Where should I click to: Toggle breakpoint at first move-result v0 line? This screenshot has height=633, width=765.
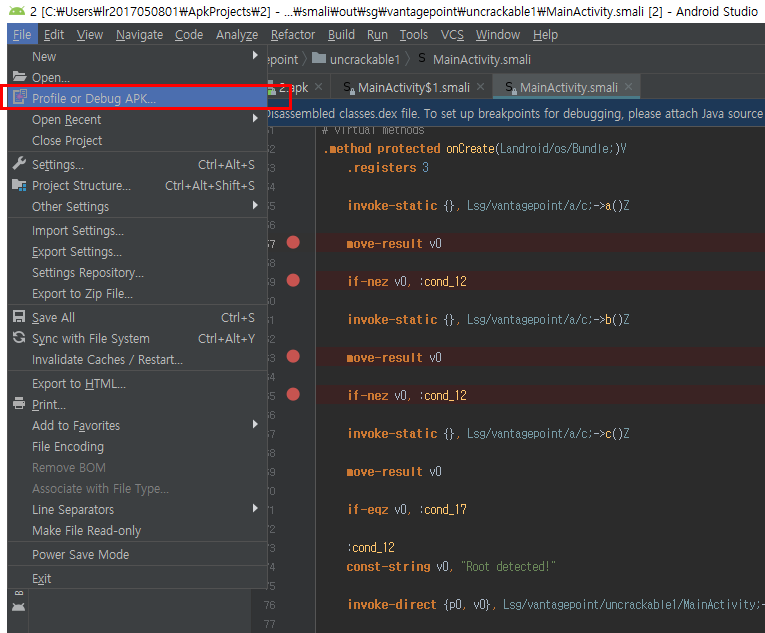293,242
